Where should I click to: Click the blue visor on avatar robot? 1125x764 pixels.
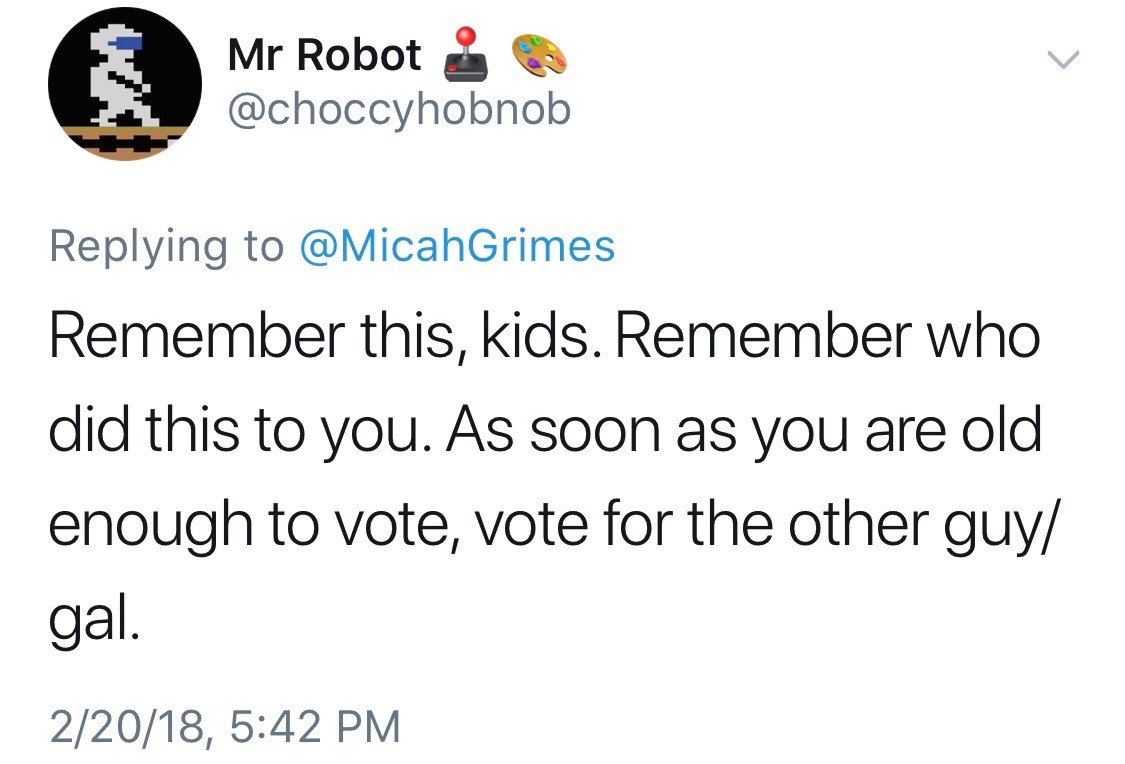tap(125, 43)
